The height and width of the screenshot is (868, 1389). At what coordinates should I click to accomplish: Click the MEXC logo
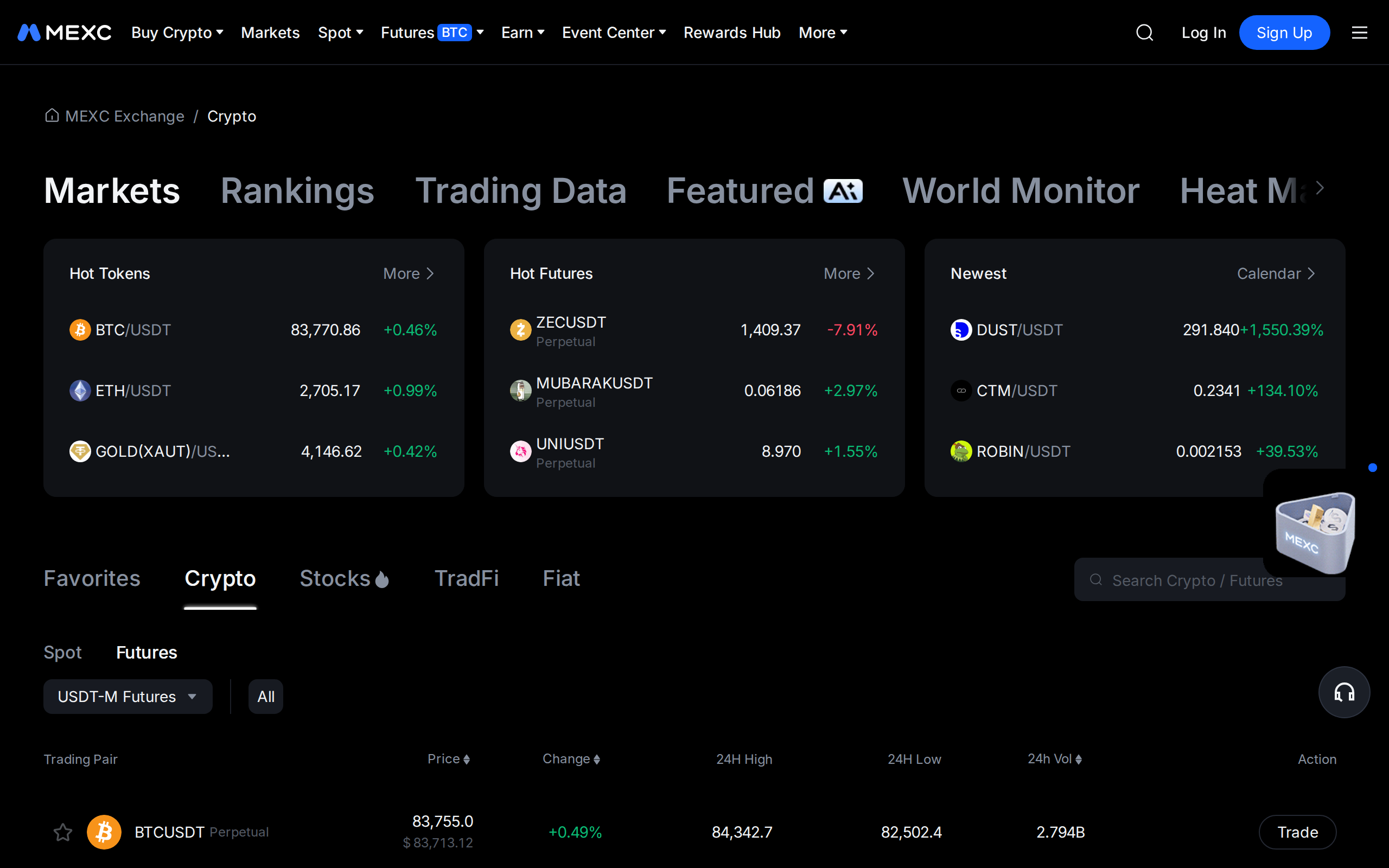click(x=64, y=33)
